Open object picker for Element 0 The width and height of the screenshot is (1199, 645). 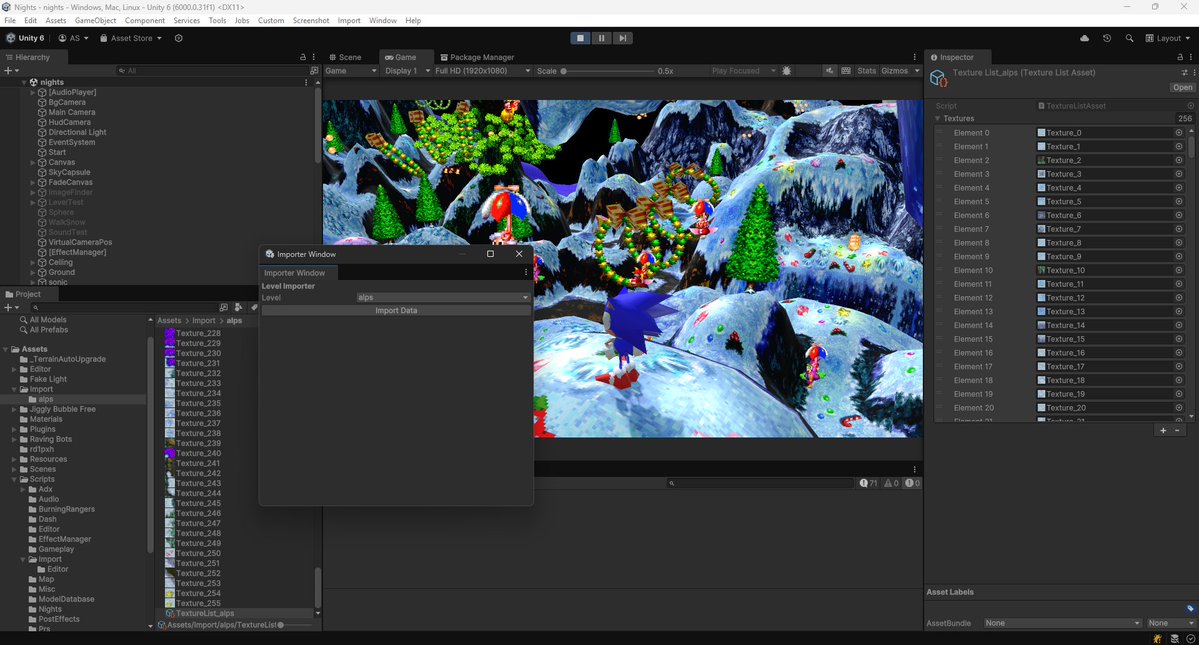point(1178,133)
